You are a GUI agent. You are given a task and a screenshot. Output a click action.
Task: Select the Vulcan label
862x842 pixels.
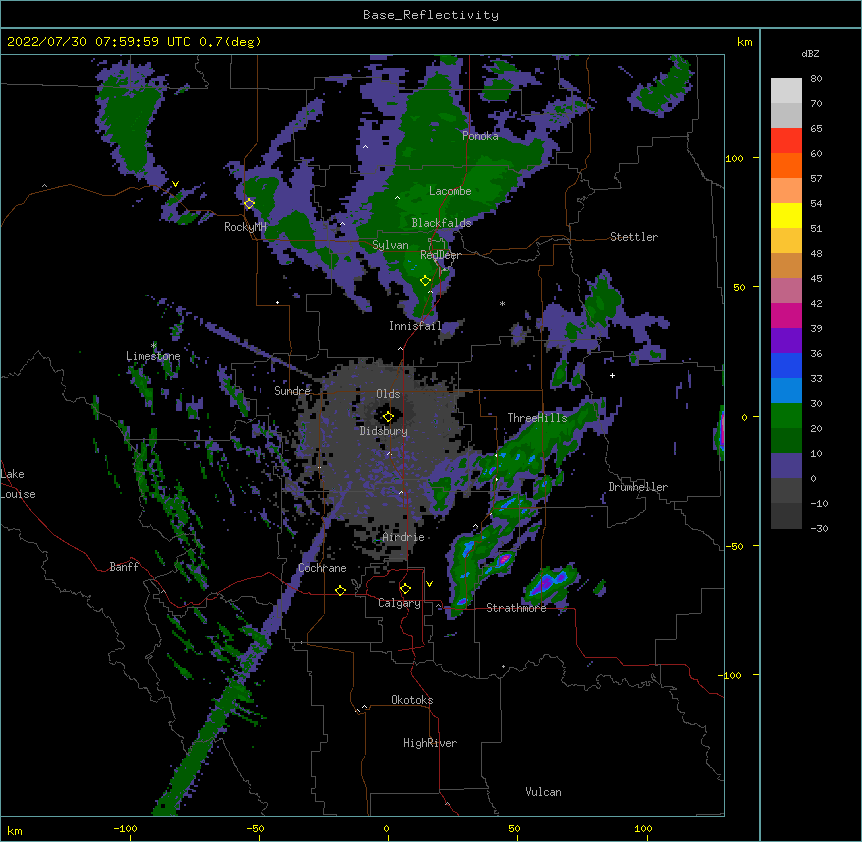[543, 792]
